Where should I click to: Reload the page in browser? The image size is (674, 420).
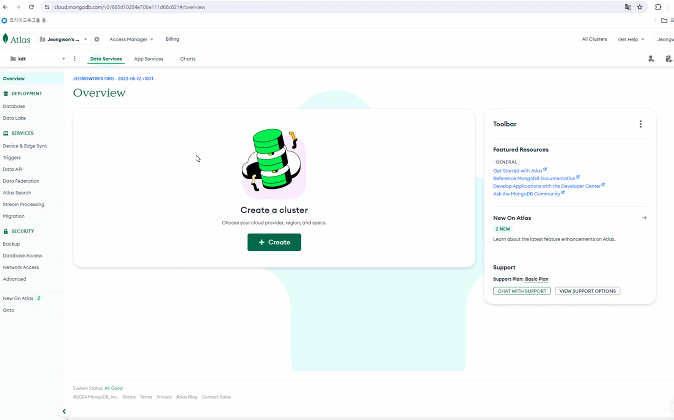tap(31, 7)
